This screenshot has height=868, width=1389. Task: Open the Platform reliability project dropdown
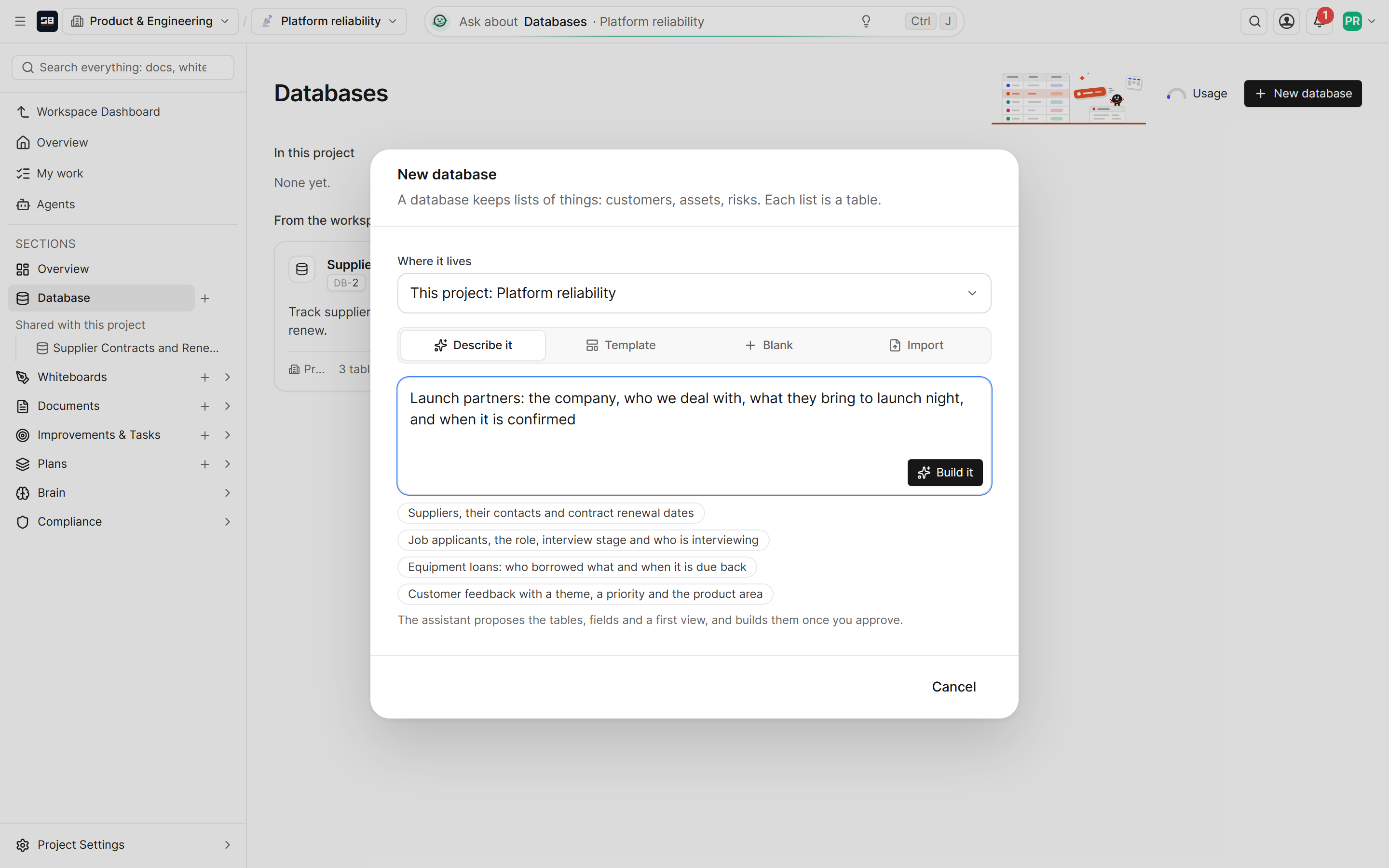pos(329,21)
